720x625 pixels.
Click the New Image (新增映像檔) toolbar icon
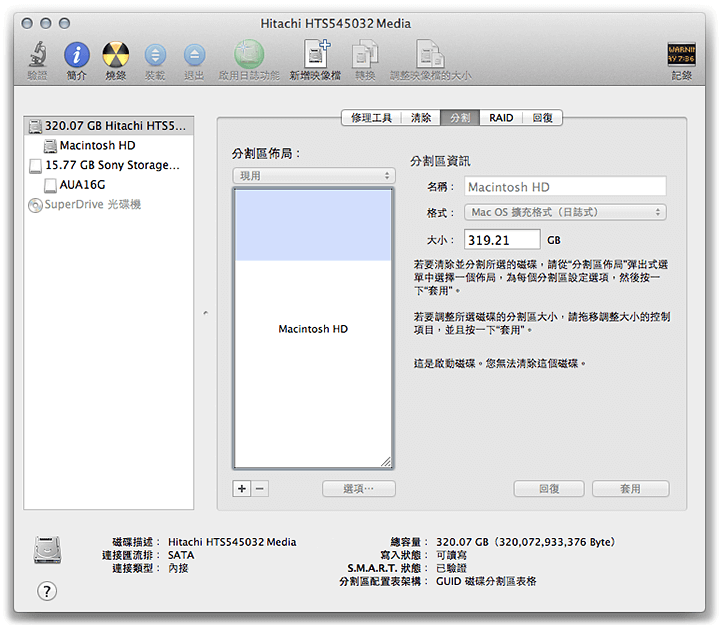(x=316, y=54)
